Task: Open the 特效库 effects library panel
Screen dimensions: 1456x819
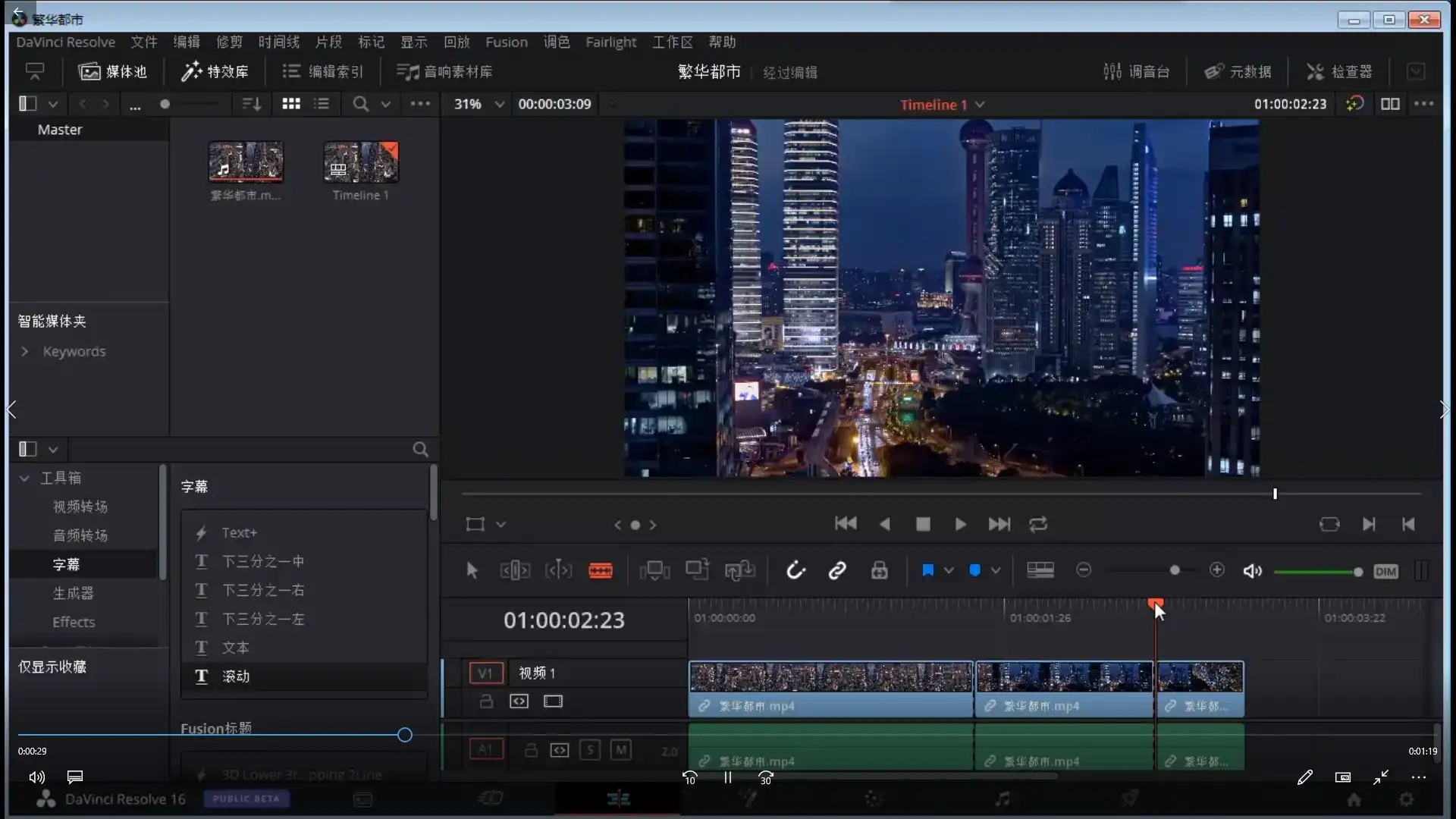Action: (x=215, y=71)
